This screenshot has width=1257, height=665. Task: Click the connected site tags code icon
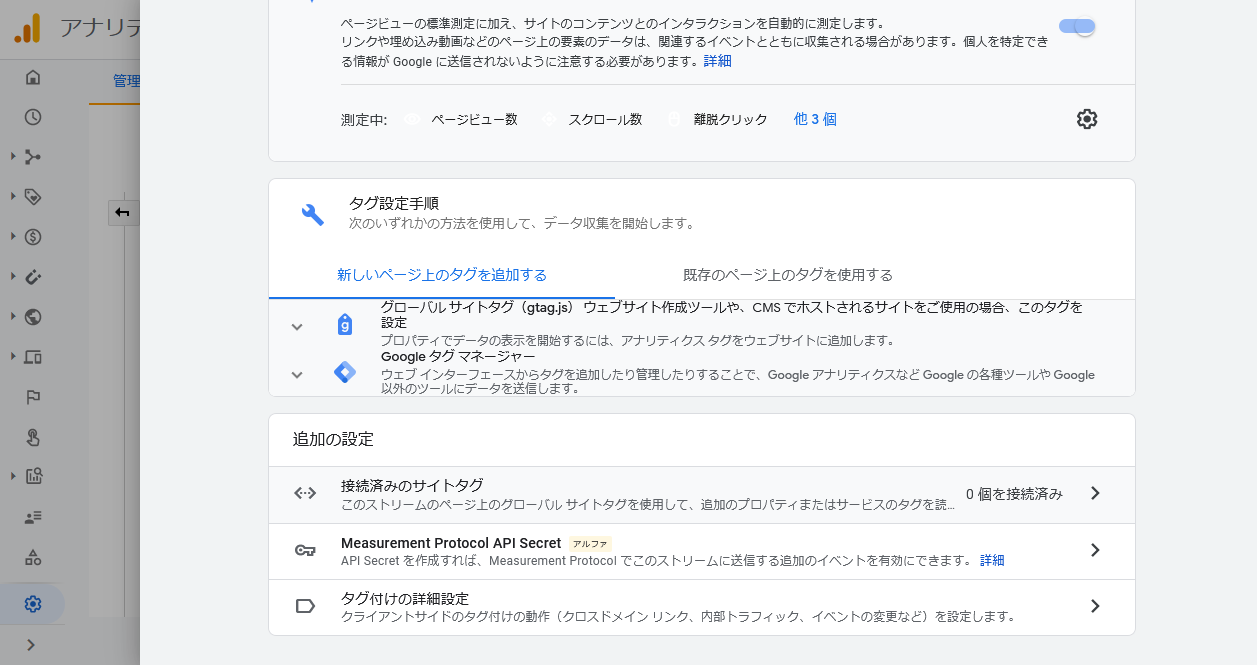click(x=305, y=493)
